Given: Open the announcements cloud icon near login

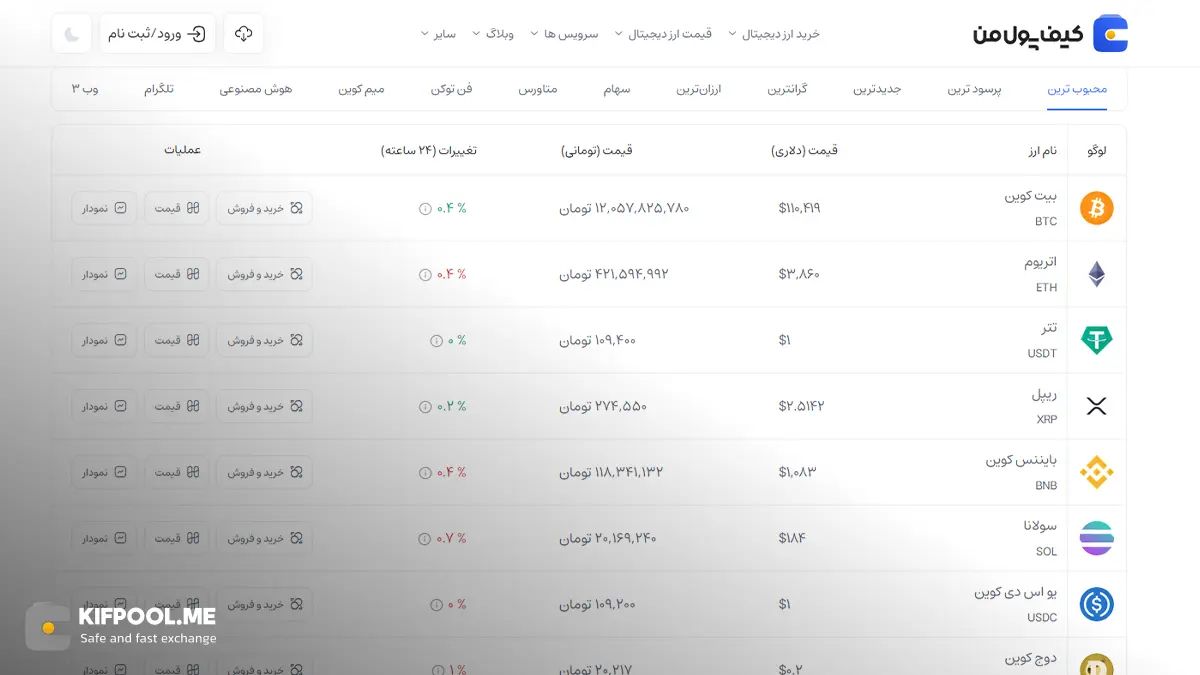Looking at the screenshot, I should tap(243, 33).
